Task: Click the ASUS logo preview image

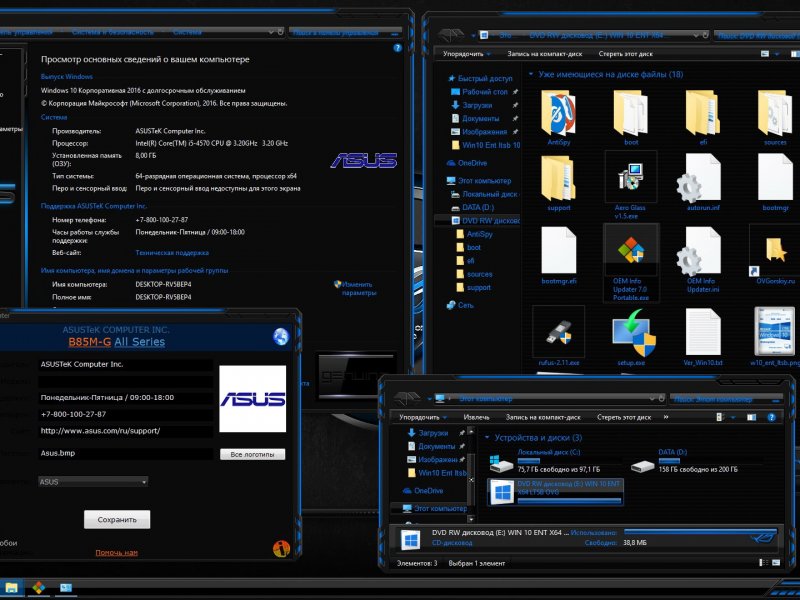Action: (253, 398)
